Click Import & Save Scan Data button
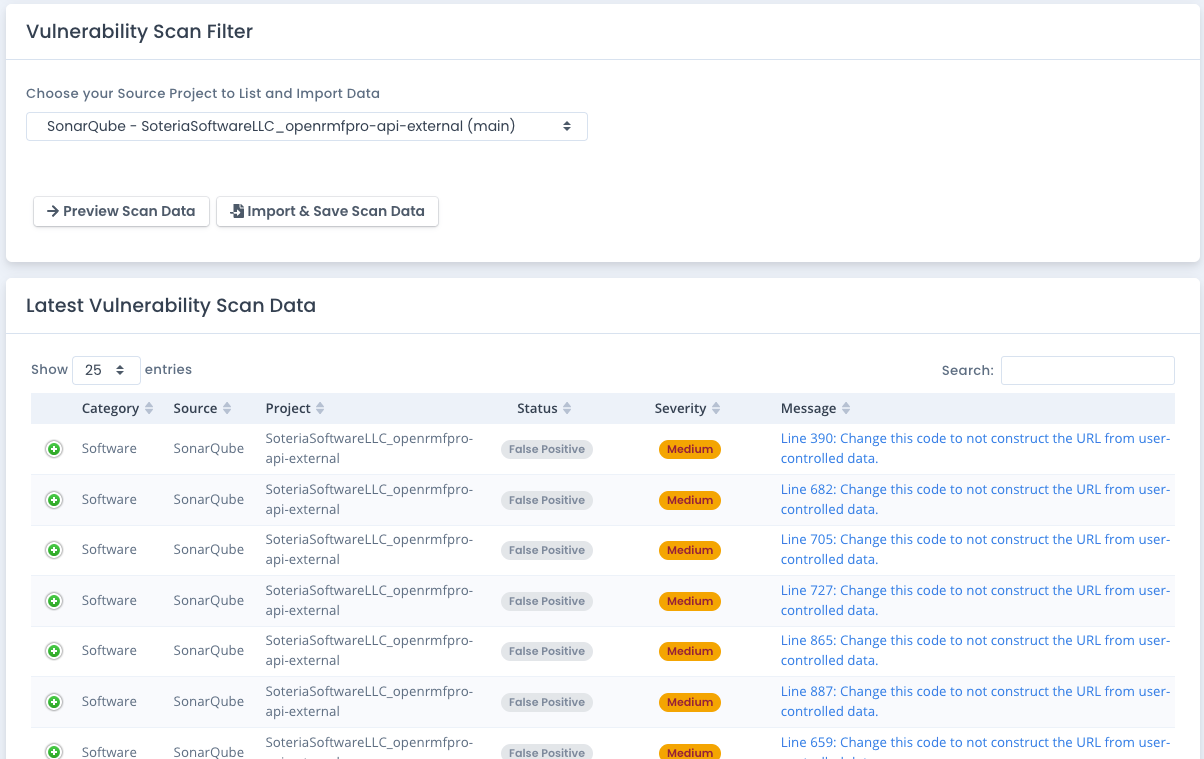Viewport: 1204px width, 759px height. coord(327,211)
